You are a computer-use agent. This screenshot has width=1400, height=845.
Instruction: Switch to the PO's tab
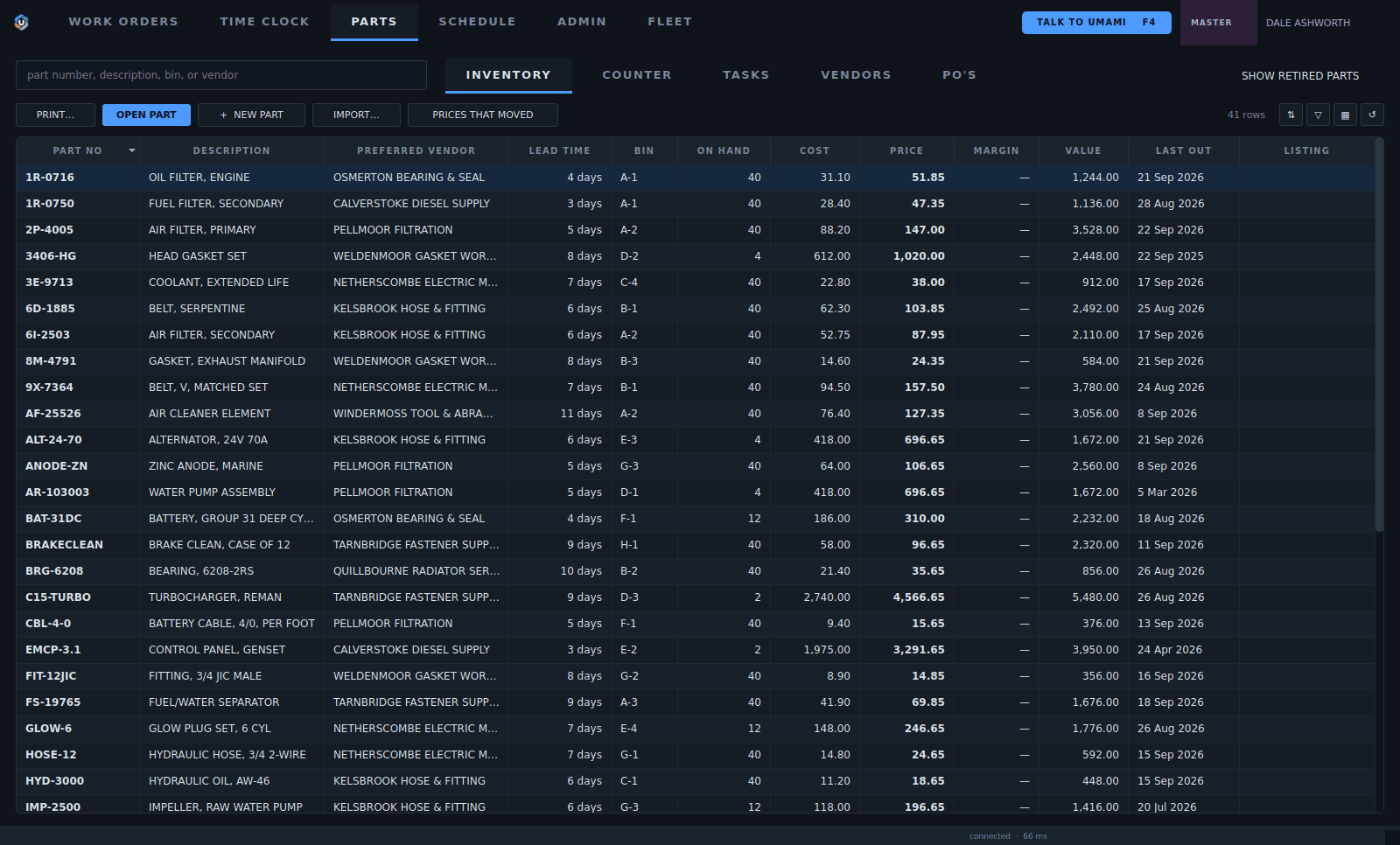[x=959, y=75]
